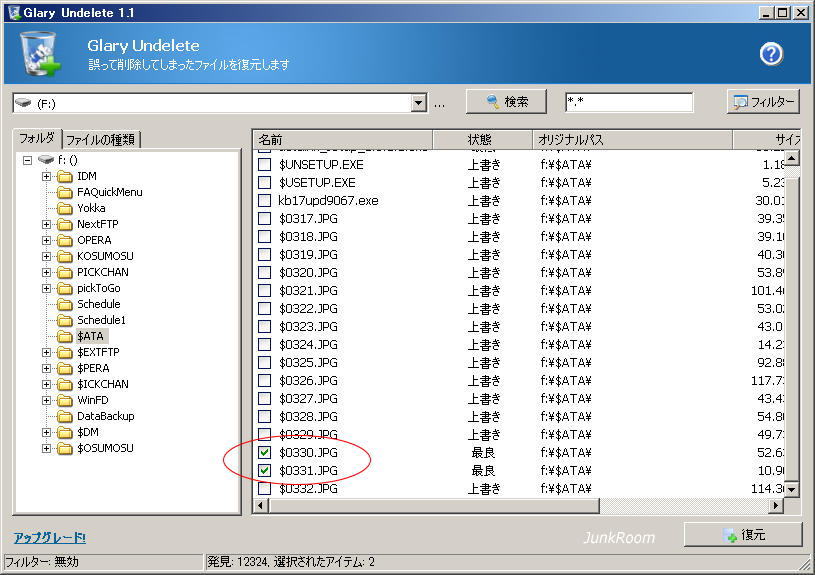Click the 検索 search button

click(x=506, y=101)
